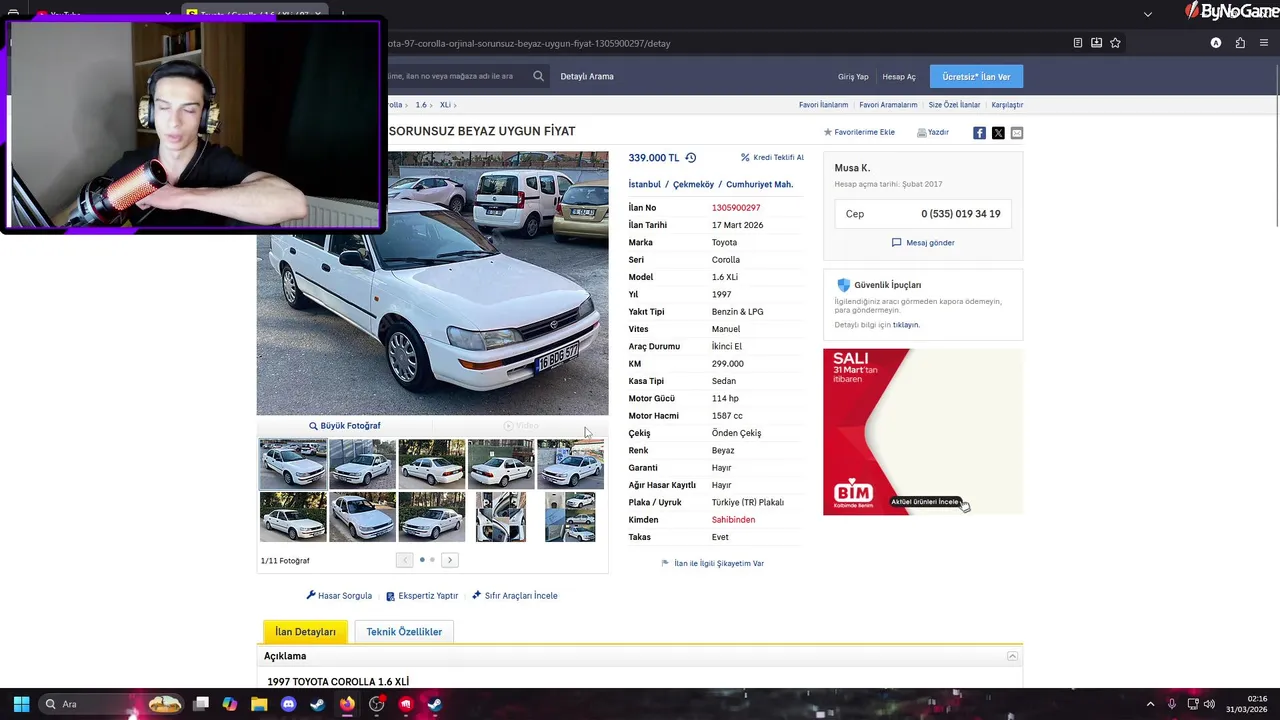Viewport: 1280px width, 720px height.
Task: Click Aktüel ürünleri incele on BİM ad
Action: (x=925, y=502)
